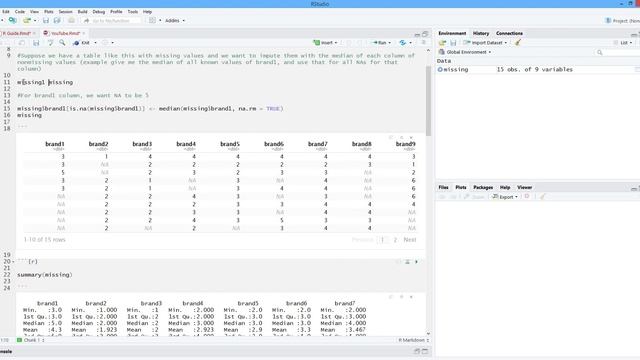Open the Export dropdown in Plots pane
This screenshot has height=360, width=640.
(x=505, y=197)
